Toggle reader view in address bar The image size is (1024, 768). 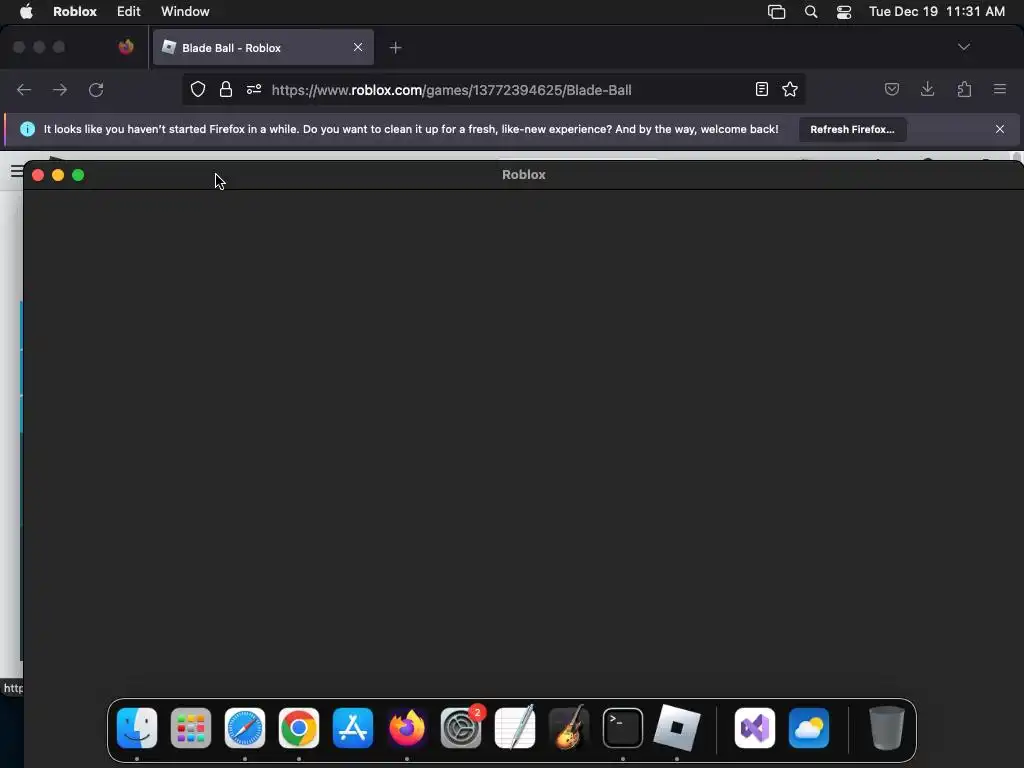[761, 89]
